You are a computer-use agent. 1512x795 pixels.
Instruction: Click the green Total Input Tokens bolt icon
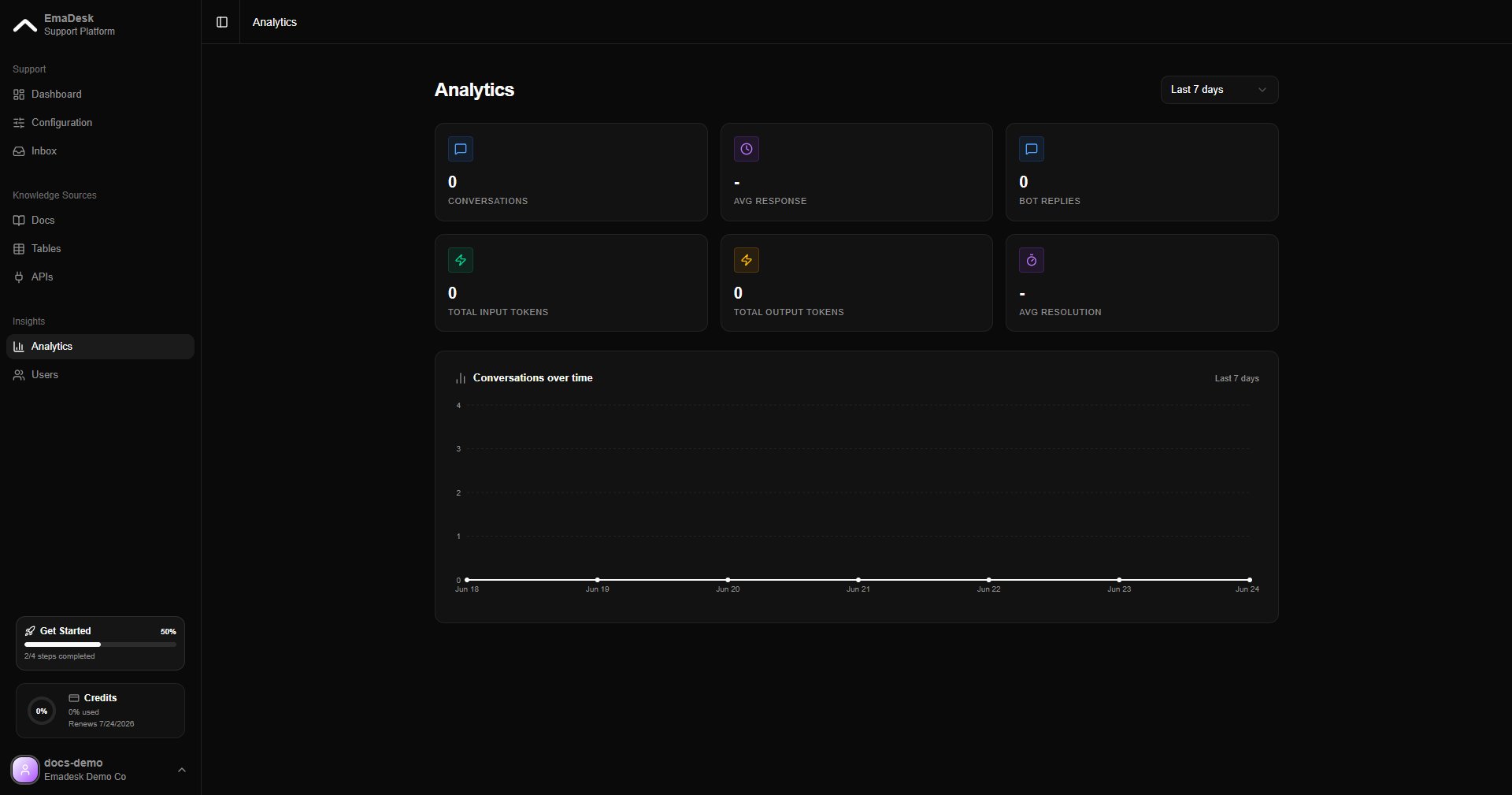tap(461, 260)
